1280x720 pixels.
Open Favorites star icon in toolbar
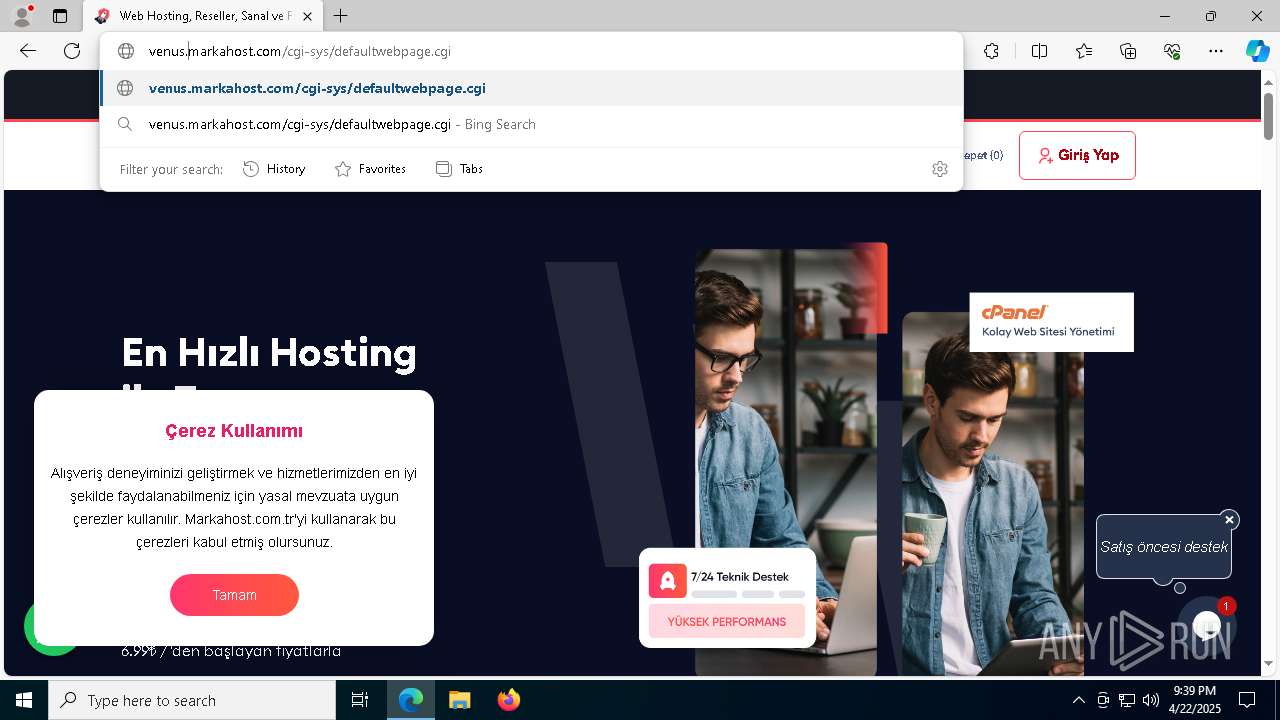tap(1084, 51)
